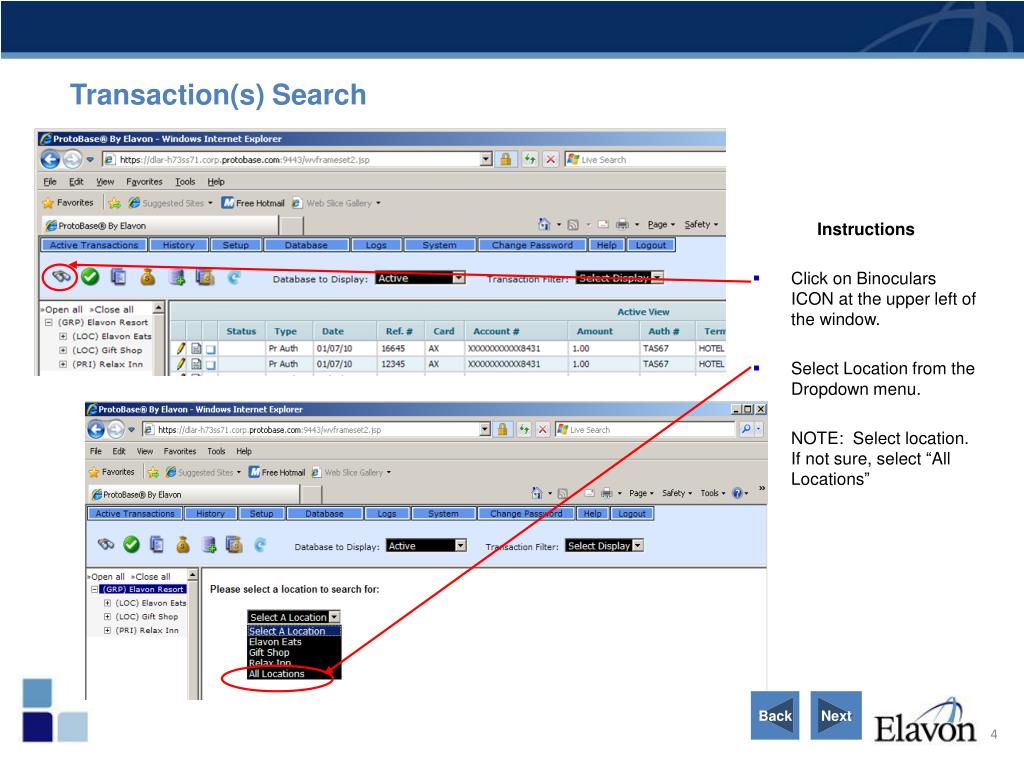
Task: Click the green checkmark icon in lower window
Action: click(131, 544)
